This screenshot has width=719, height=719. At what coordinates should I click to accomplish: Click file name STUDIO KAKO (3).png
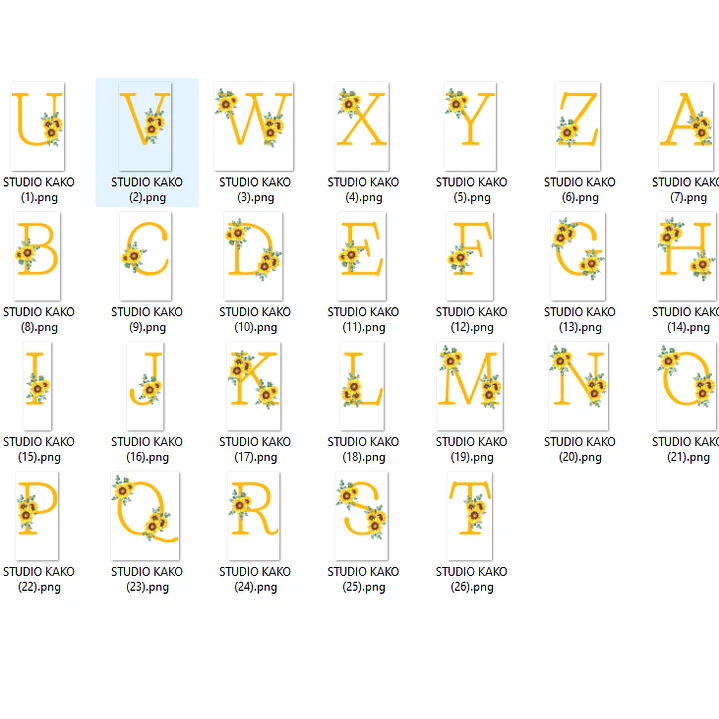255,190
